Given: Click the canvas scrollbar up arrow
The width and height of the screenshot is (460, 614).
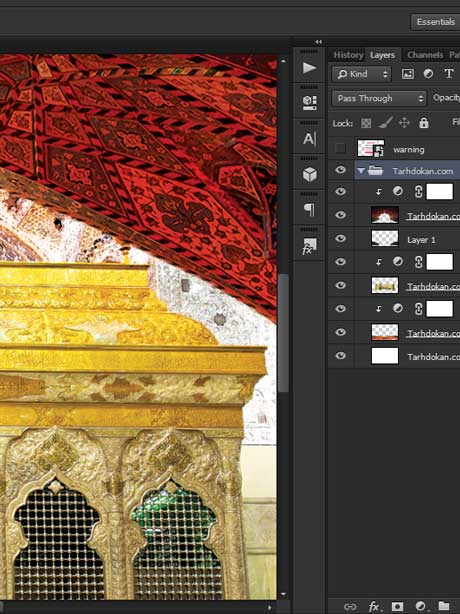Looking at the screenshot, I should (283, 61).
